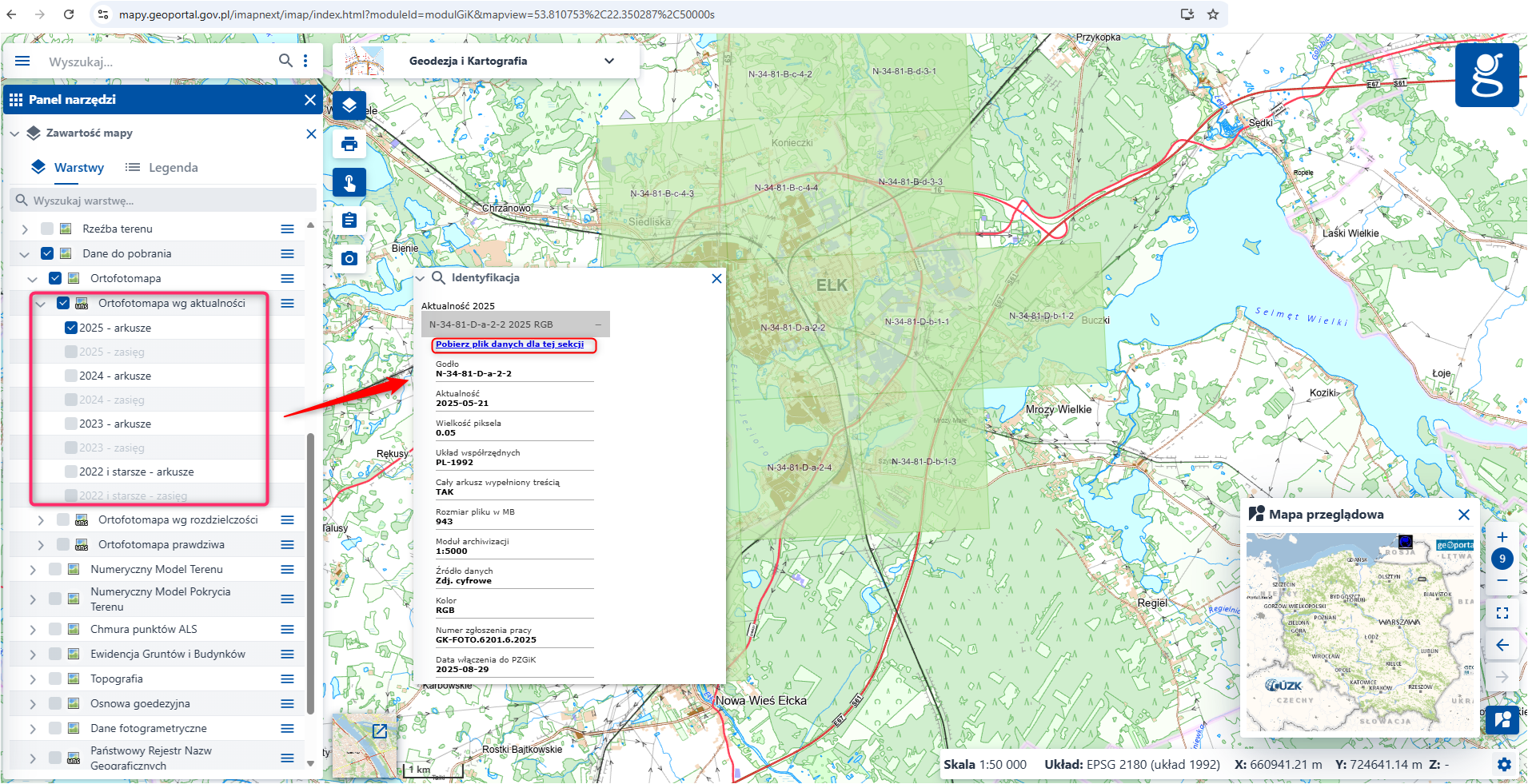1528x784 pixels.
Task: Go back to previous map view
Action: point(1502,645)
